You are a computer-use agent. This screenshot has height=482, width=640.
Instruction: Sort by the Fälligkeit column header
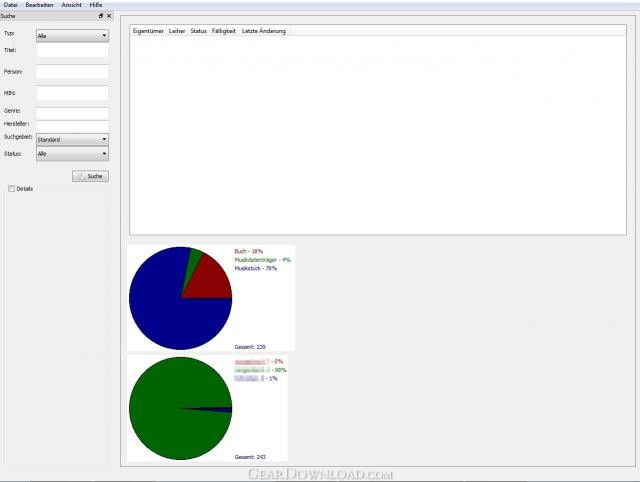tap(224, 31)
